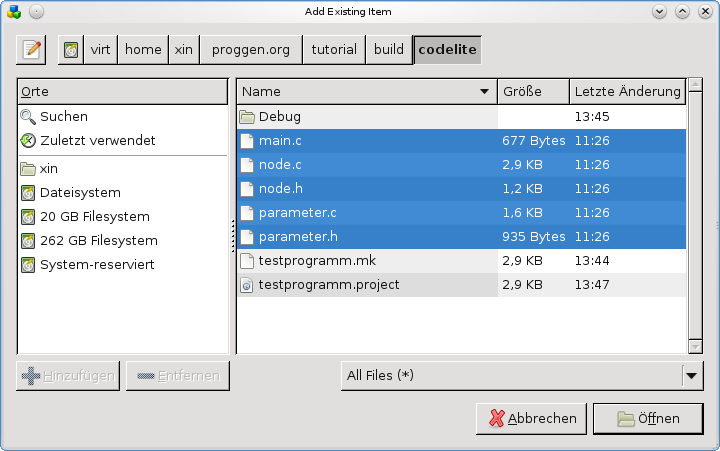Image resolution: width=720 pixels, height=451 pixels.
Task: Sort the file list by Name column
Action: pyautogui.click(x=366, y=91)
